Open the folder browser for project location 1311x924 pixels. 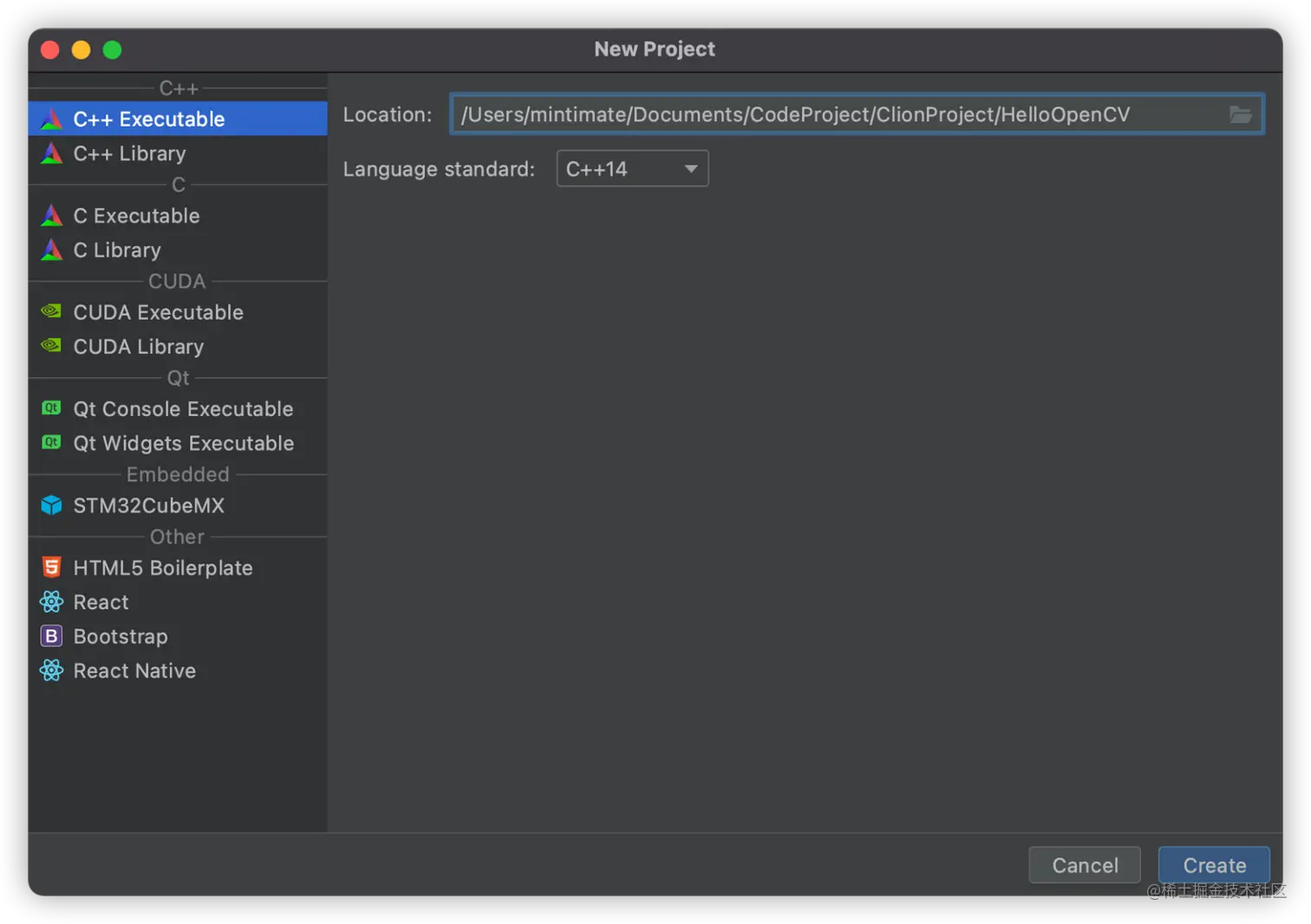(1242, 114)
